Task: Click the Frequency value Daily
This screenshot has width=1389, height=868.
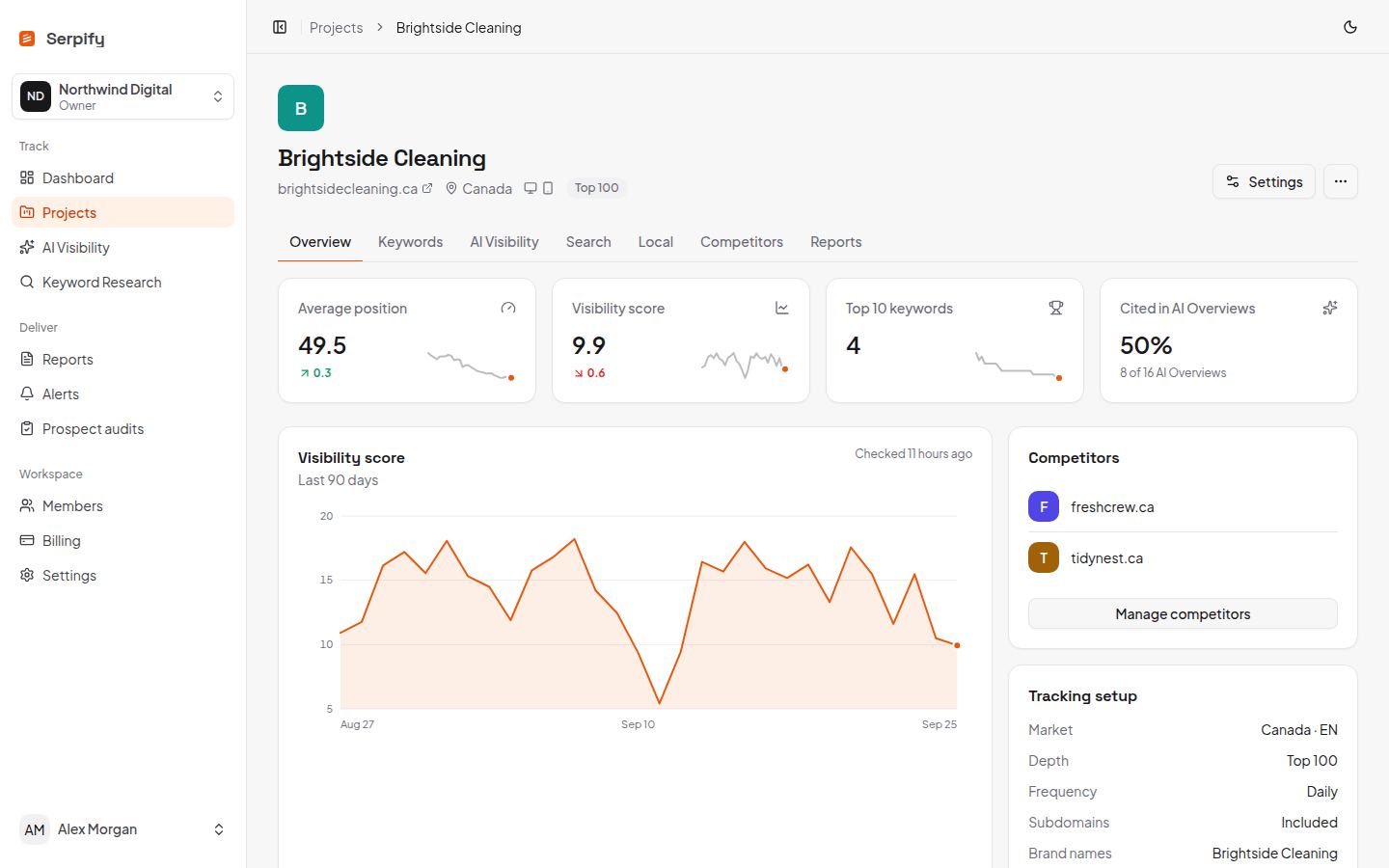Action: click(1321, 792)
